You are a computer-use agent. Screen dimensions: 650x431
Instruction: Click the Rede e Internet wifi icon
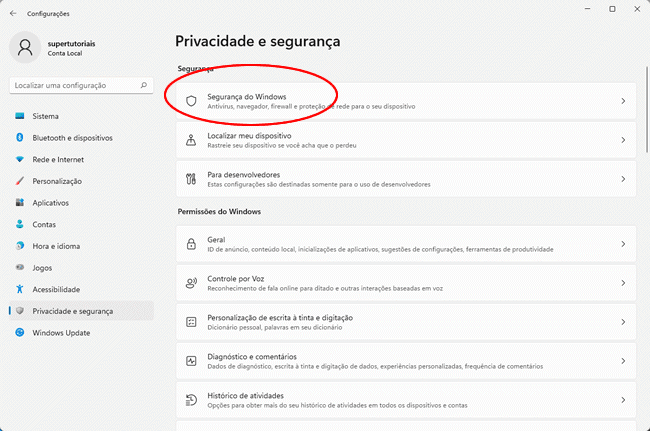pyautogui.click(x=19, y=159)
